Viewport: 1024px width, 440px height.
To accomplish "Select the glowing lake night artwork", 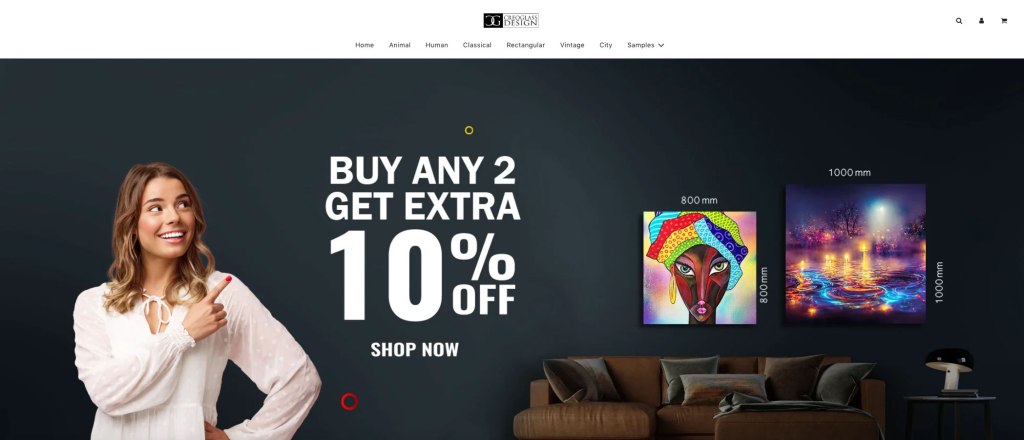I will click(x=856, y=254).
